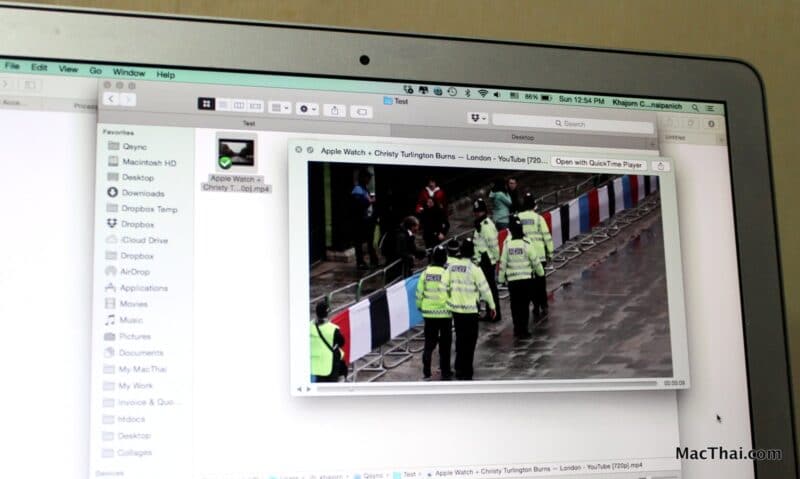Open the Arrange items dropdown
The width and height of the screenshot is (800, 479).
pyautogui.click(x=280, y=107)
